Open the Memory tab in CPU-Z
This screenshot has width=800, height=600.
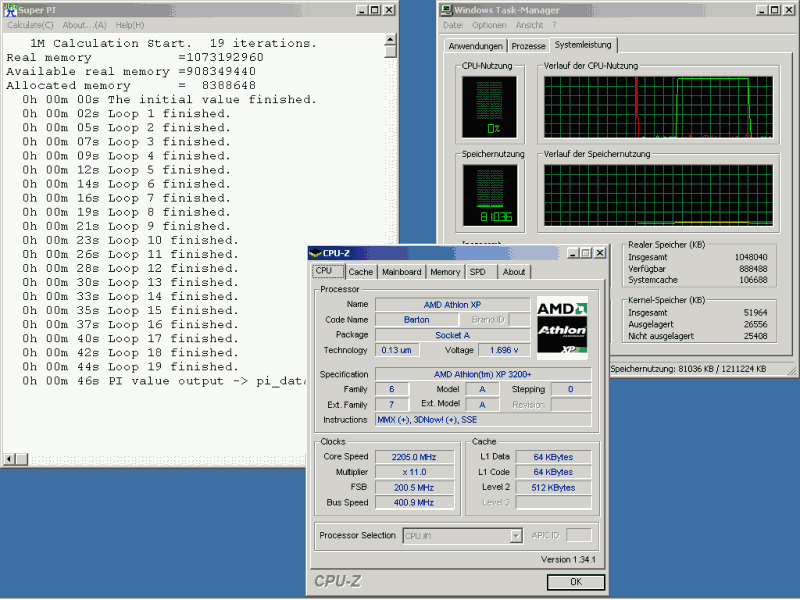coord(445,272)
